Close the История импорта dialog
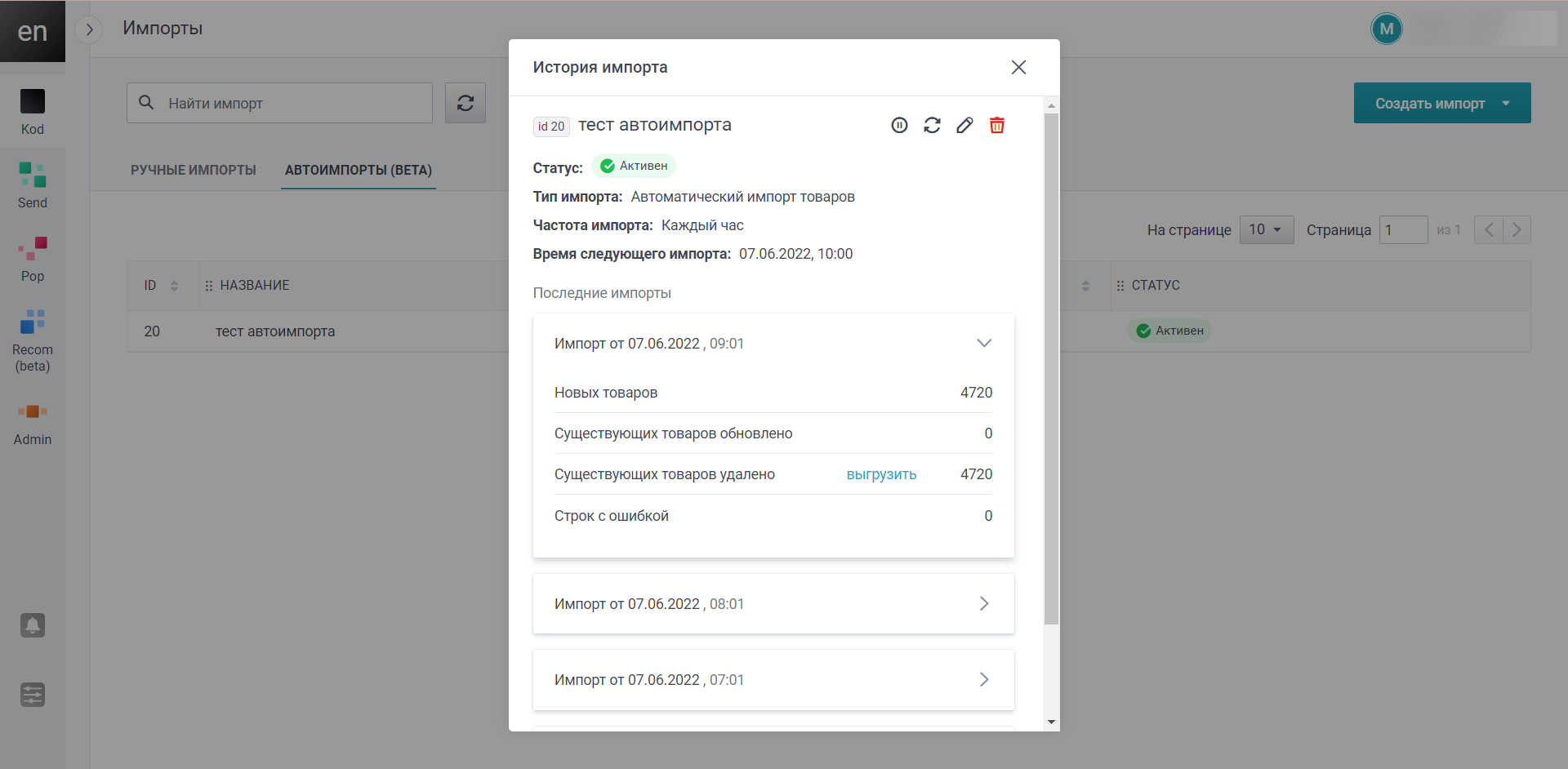The width and height of the screenshot is (1568, 769). point(1018,67)
